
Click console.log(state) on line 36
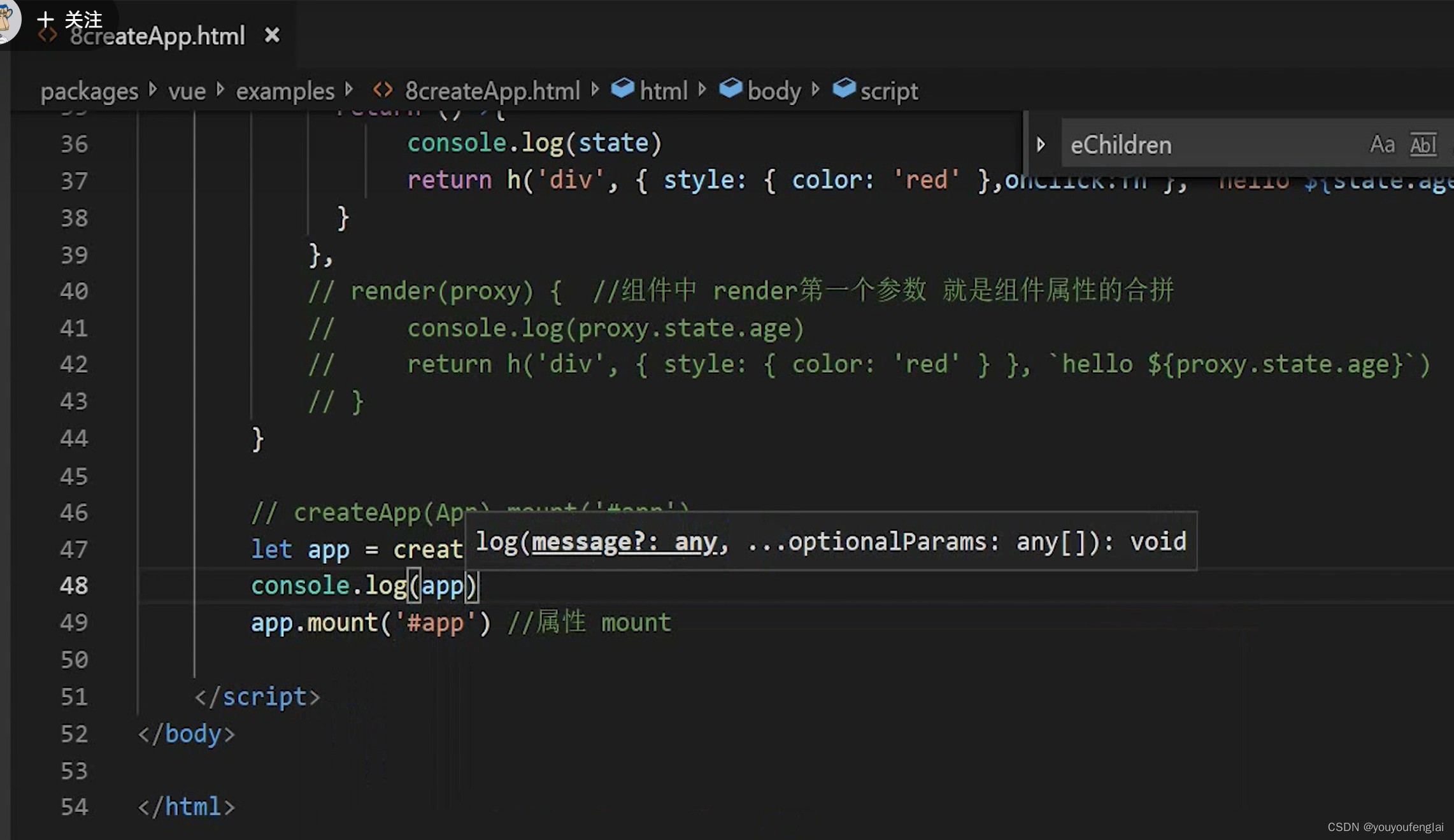click(x=535, y=143)
